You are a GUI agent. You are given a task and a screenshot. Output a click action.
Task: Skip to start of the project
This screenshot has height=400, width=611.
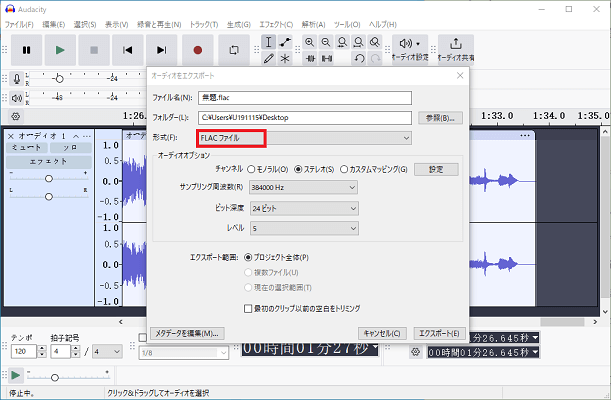coord(128,50)
